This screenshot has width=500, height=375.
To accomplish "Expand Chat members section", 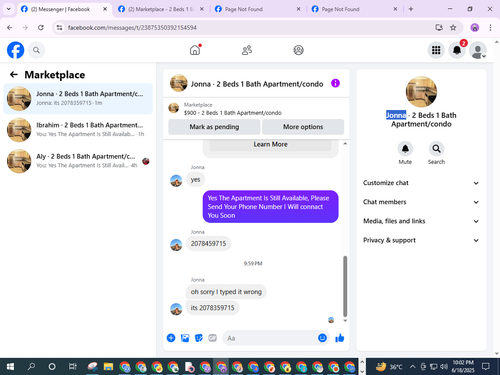I will (421, 202).
